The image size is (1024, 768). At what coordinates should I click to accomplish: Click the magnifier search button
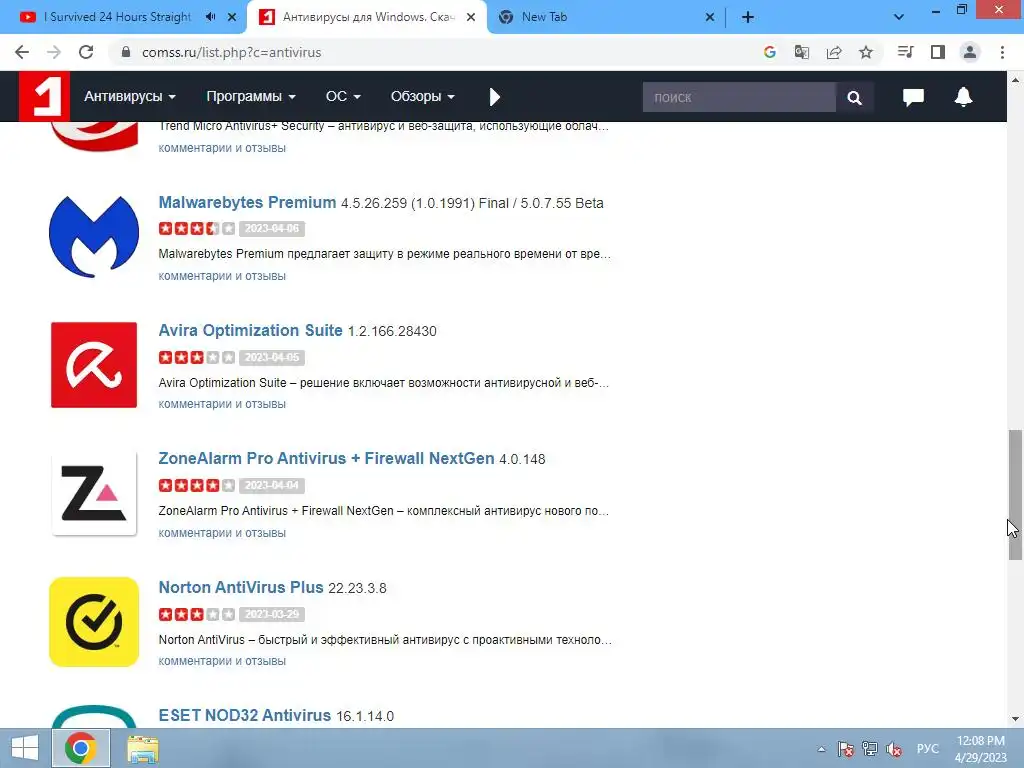point(854,97)
